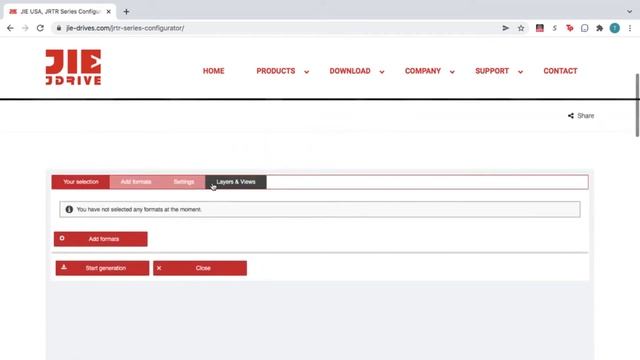The image size is (640, 360).
Task: Open a new browser tab
Action: click(126, 12)
